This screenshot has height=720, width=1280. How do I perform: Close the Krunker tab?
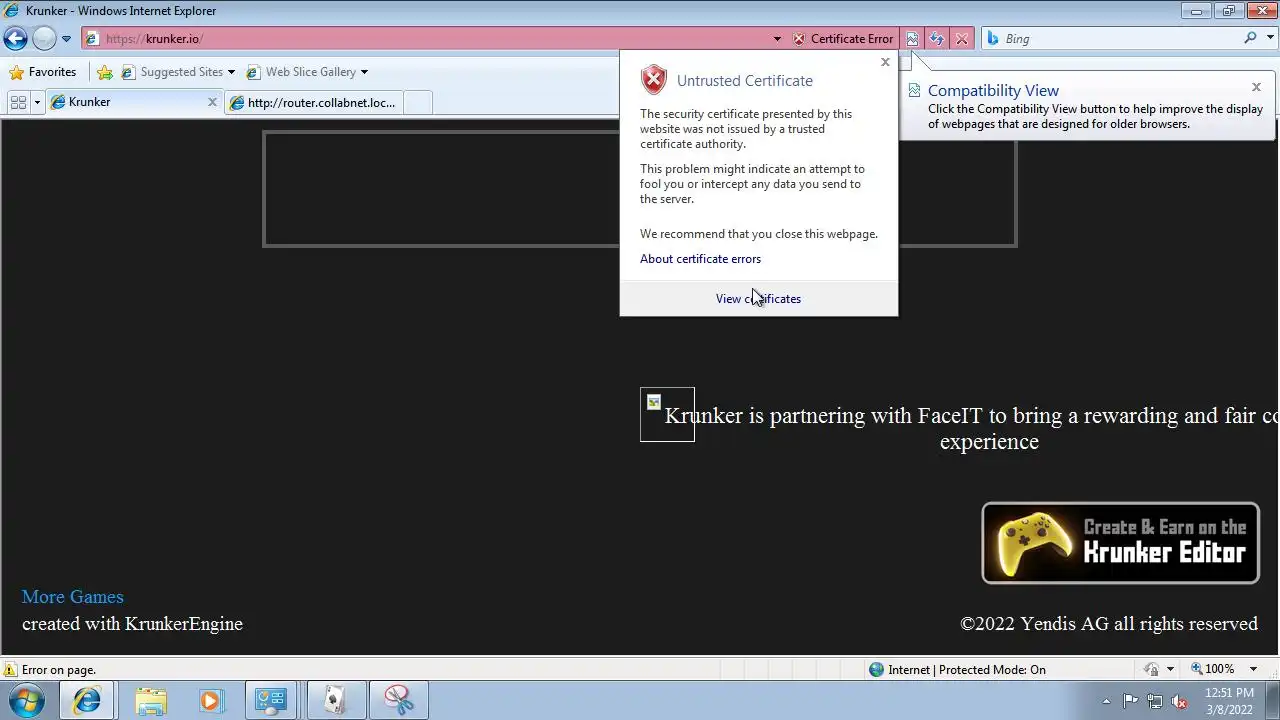point(212,102)
